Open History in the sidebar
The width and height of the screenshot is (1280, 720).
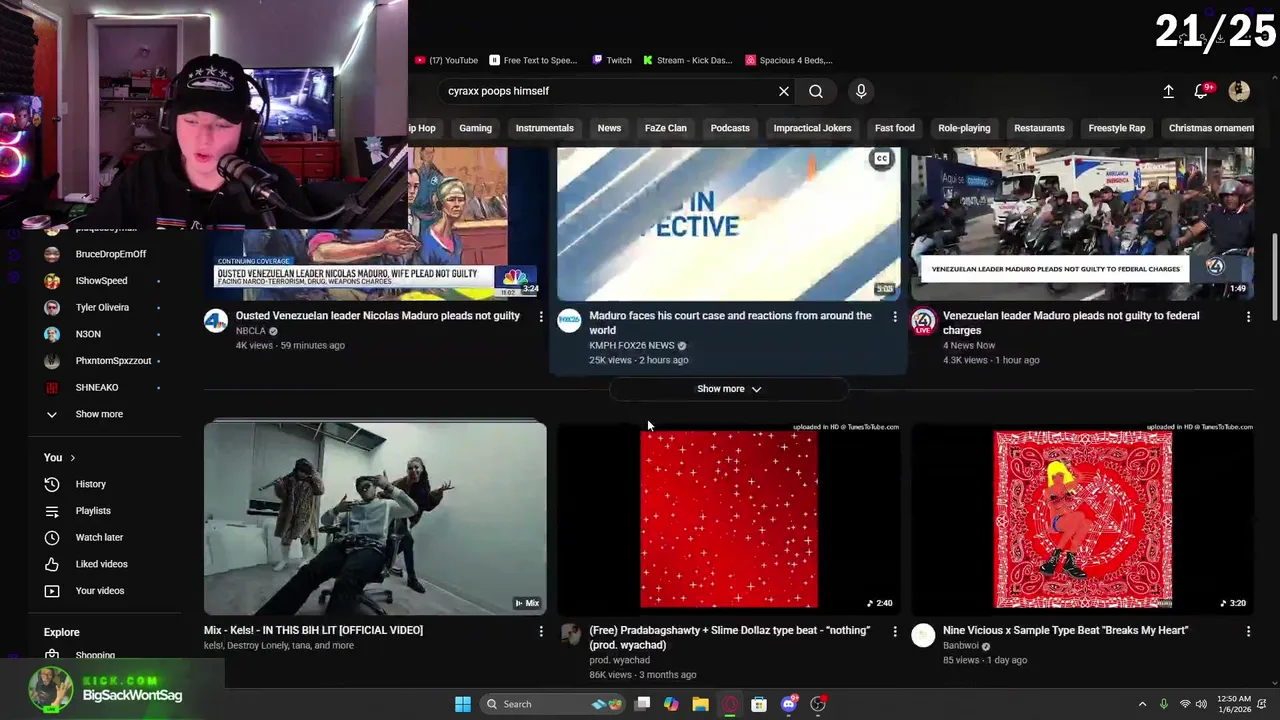click(x=90, y=484)
